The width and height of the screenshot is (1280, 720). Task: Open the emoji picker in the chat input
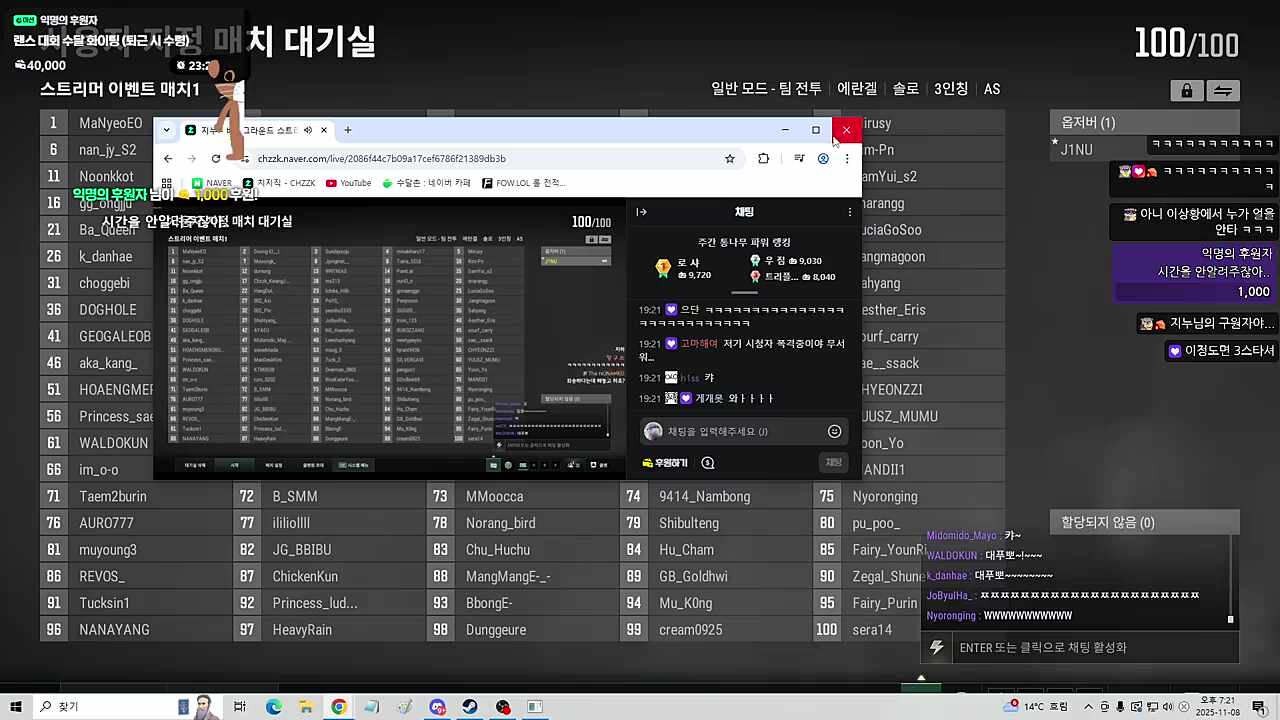coord(834,431)
